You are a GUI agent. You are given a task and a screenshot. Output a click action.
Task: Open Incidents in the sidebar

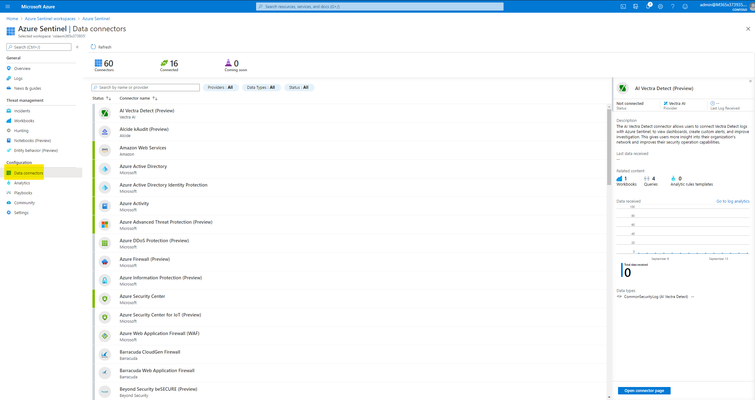tap(22, 111)
